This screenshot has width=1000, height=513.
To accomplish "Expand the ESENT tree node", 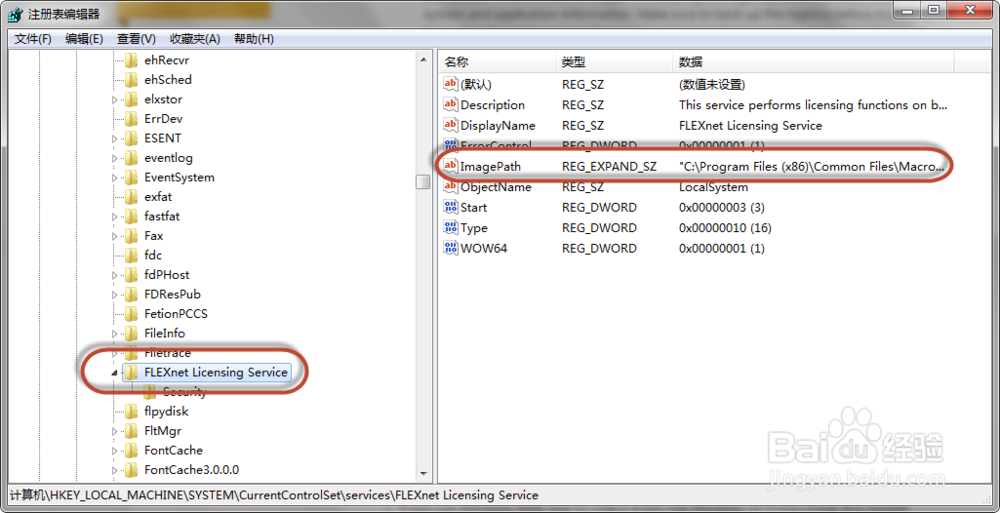I will coord(115,138).
